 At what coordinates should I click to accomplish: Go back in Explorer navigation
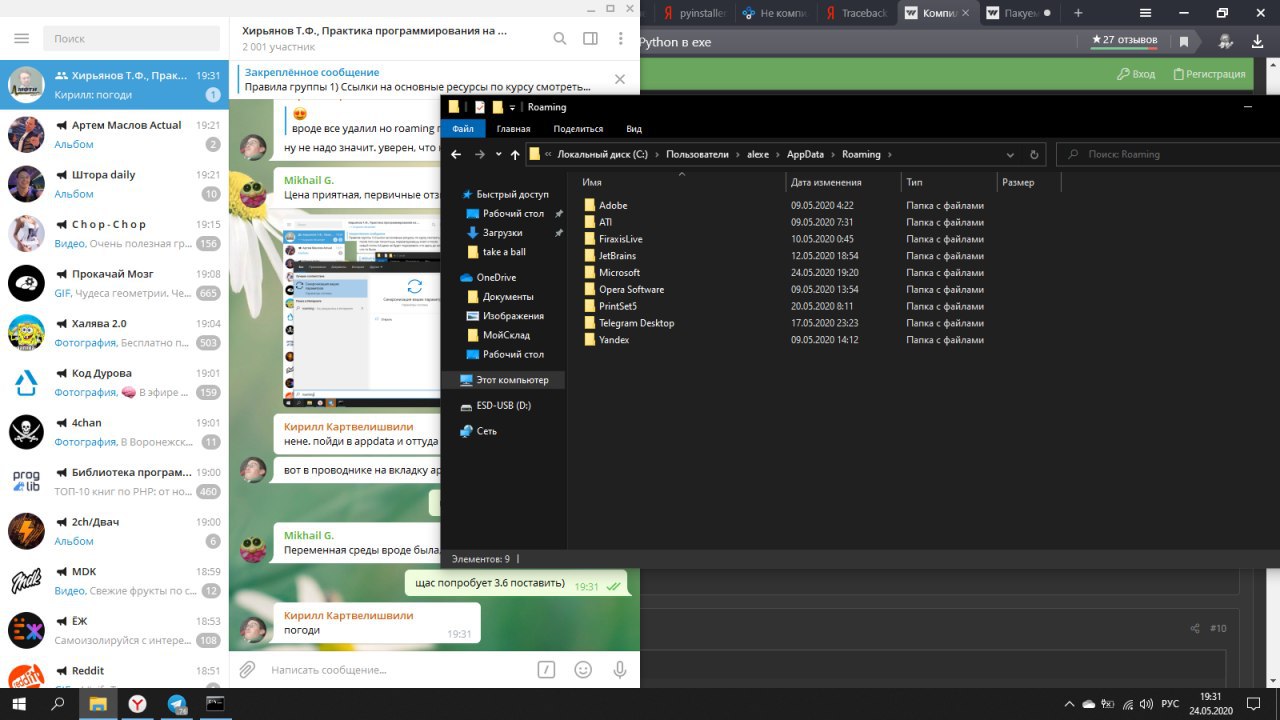click(456, 154)
